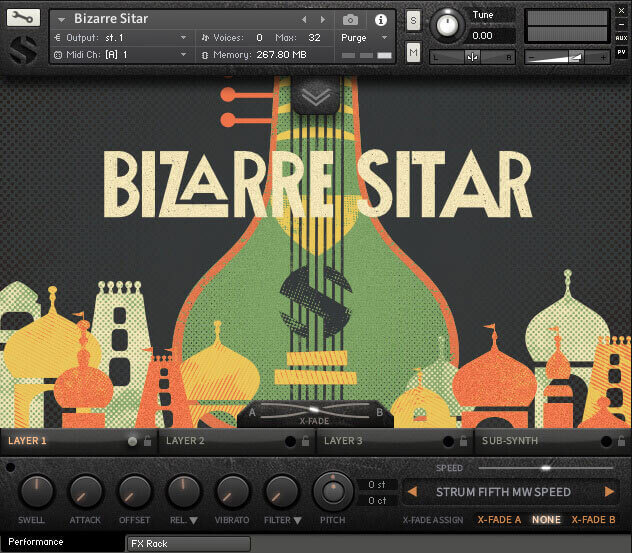Click the Tune knob
632x553 pixels.
coord(448,26)
